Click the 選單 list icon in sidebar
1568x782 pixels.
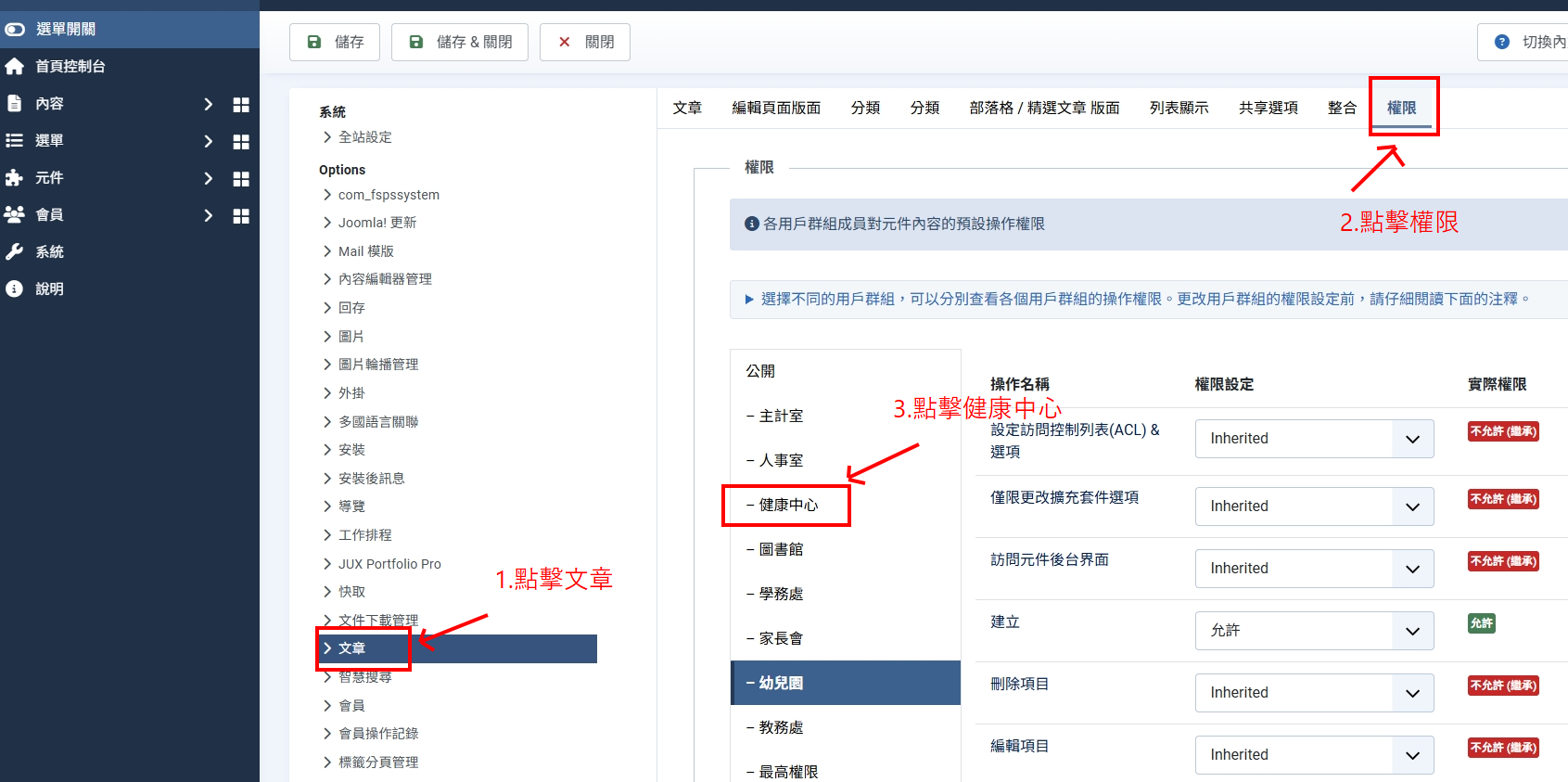14,141
